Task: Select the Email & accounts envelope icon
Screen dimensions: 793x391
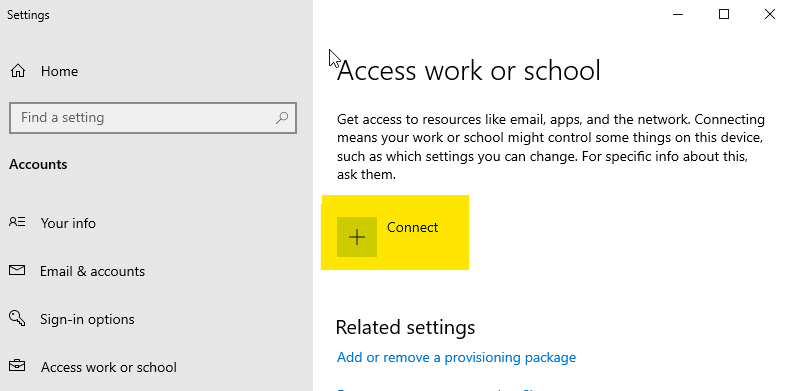Action: 17,270
